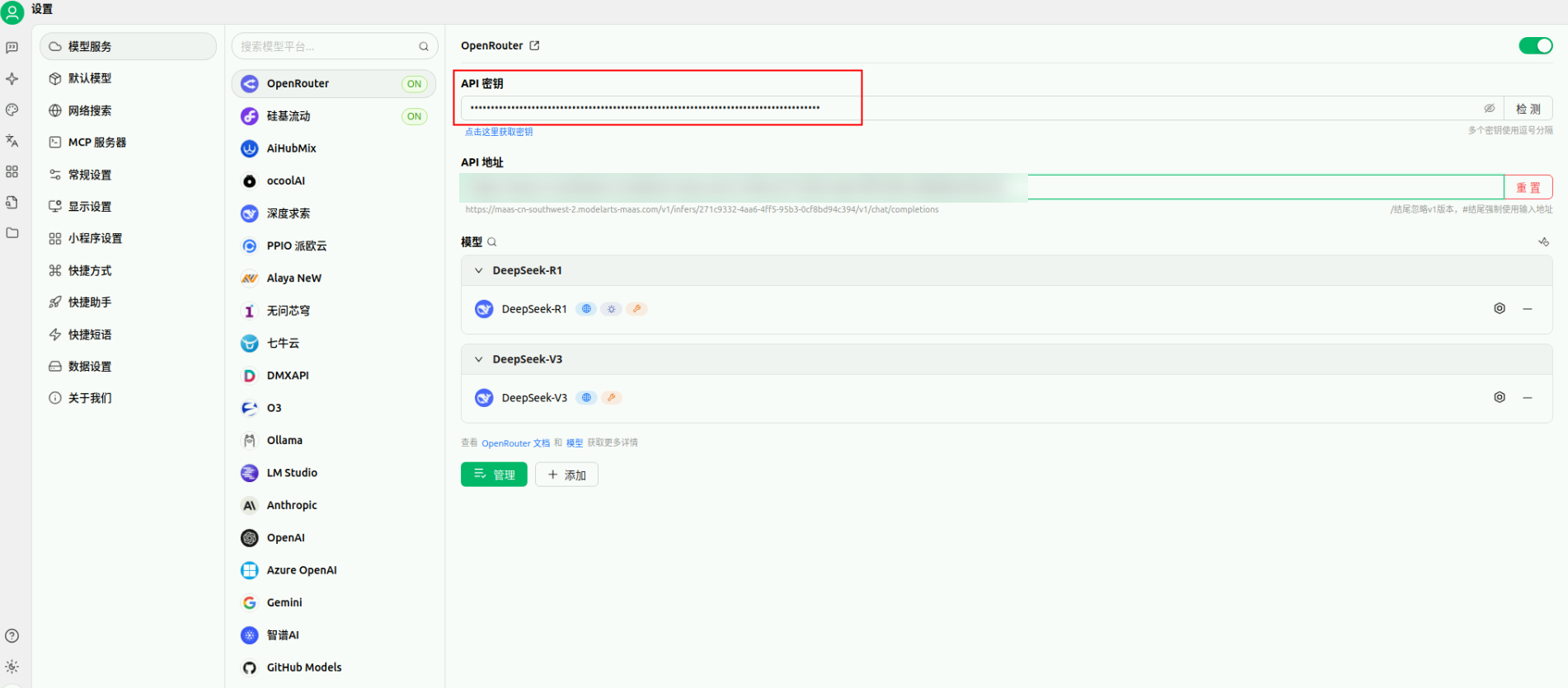Open 常规设置 settings section
1568x688 pixels.
[128, 175]
